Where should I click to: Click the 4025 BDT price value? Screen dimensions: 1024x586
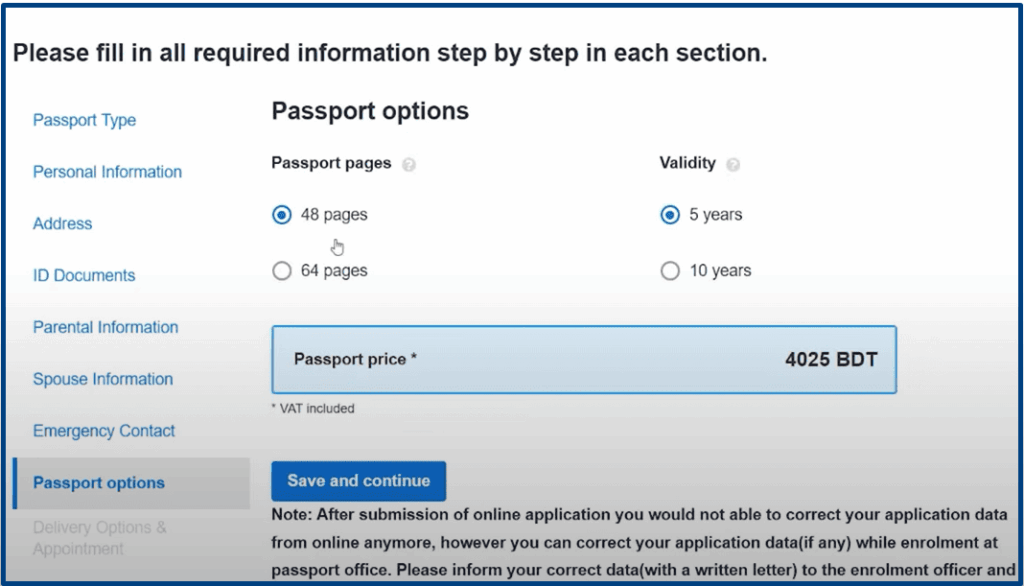coord(830,359)
